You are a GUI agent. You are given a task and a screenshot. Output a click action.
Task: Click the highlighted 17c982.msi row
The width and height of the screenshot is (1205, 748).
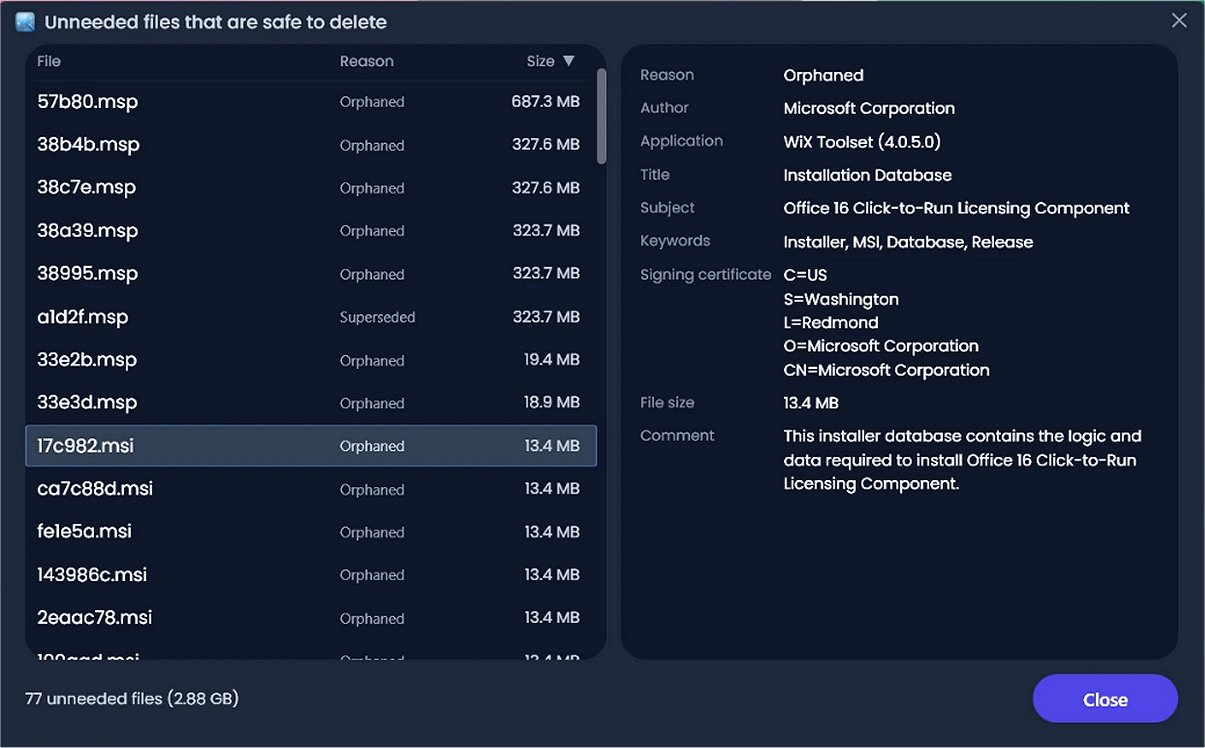[x=311, y=446]
